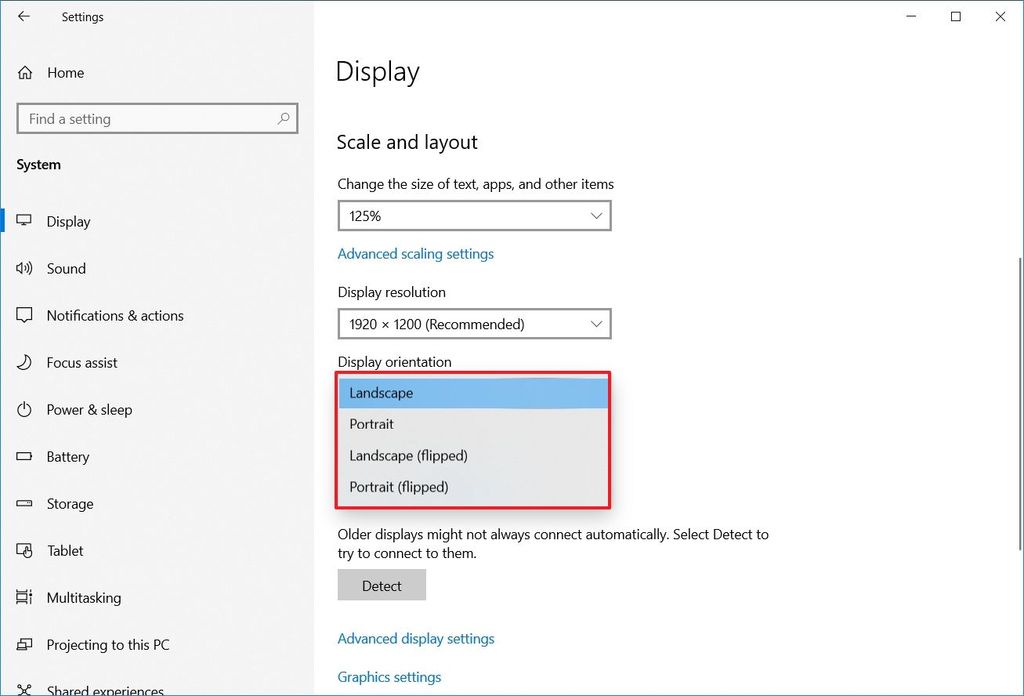Expand the Display resolution dropdown

(474, 324)
